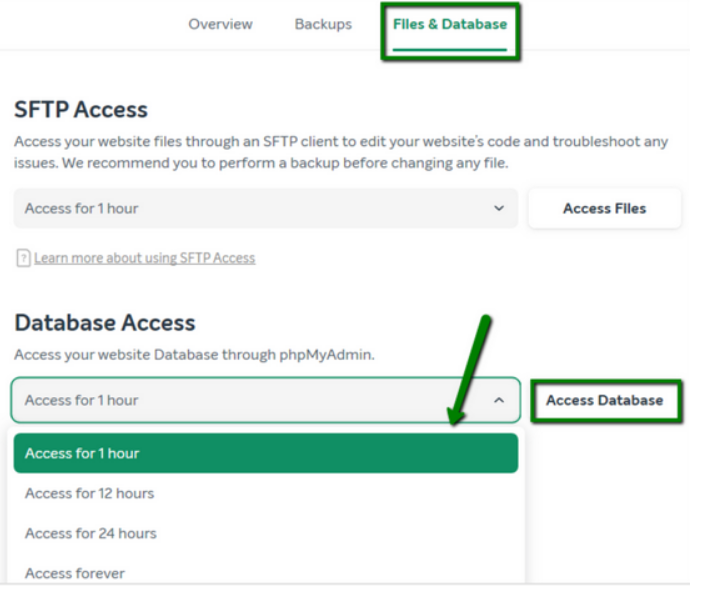Image resolution: width=703 pixels, height=595 pixels.
Task: Click the question mark help icon
Action: click(x=22, y=258)
